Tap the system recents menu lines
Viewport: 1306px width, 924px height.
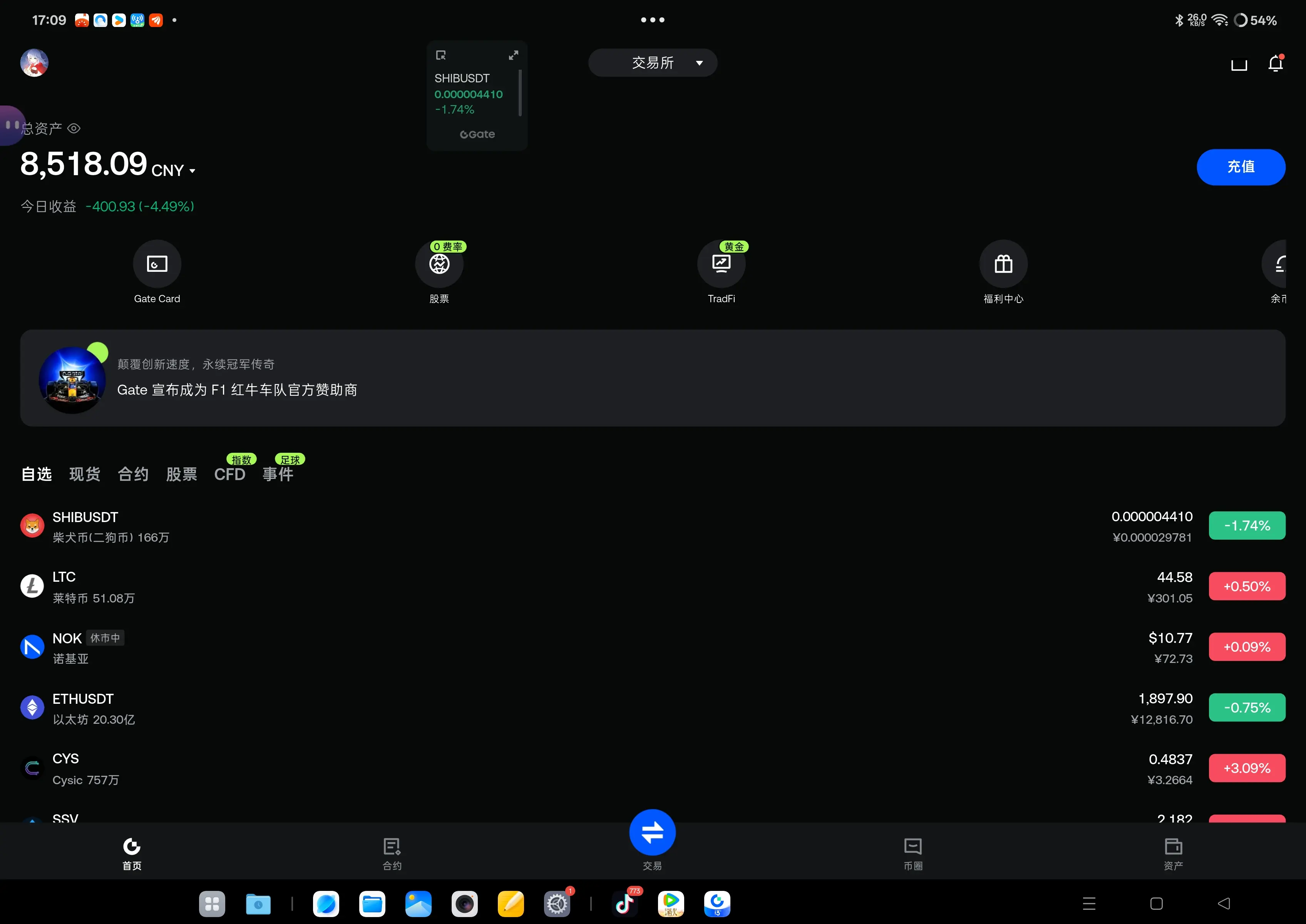[x=1088, y=904]
